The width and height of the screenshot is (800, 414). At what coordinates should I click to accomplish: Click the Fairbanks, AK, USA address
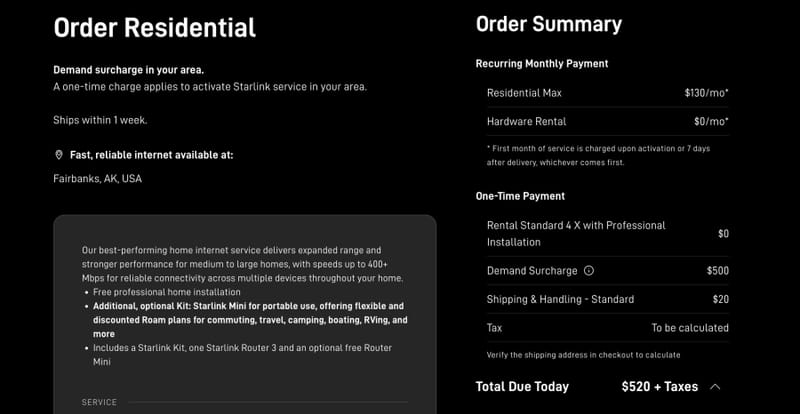97,179
